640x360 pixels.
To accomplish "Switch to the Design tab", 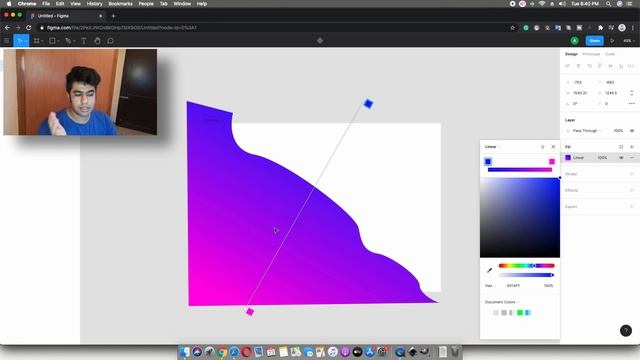I will (571, 54).
